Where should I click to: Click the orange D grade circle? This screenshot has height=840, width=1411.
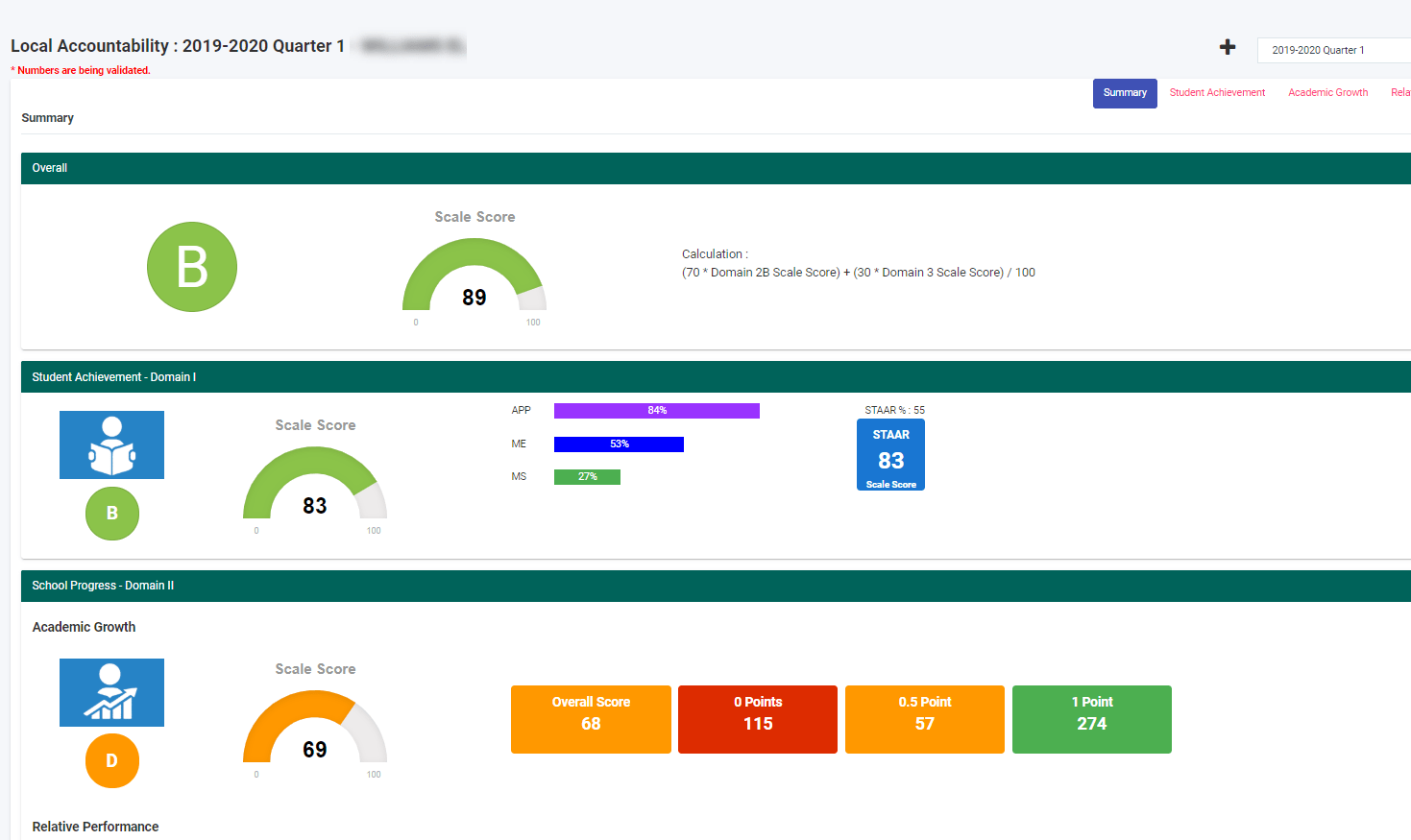[112, 761]
